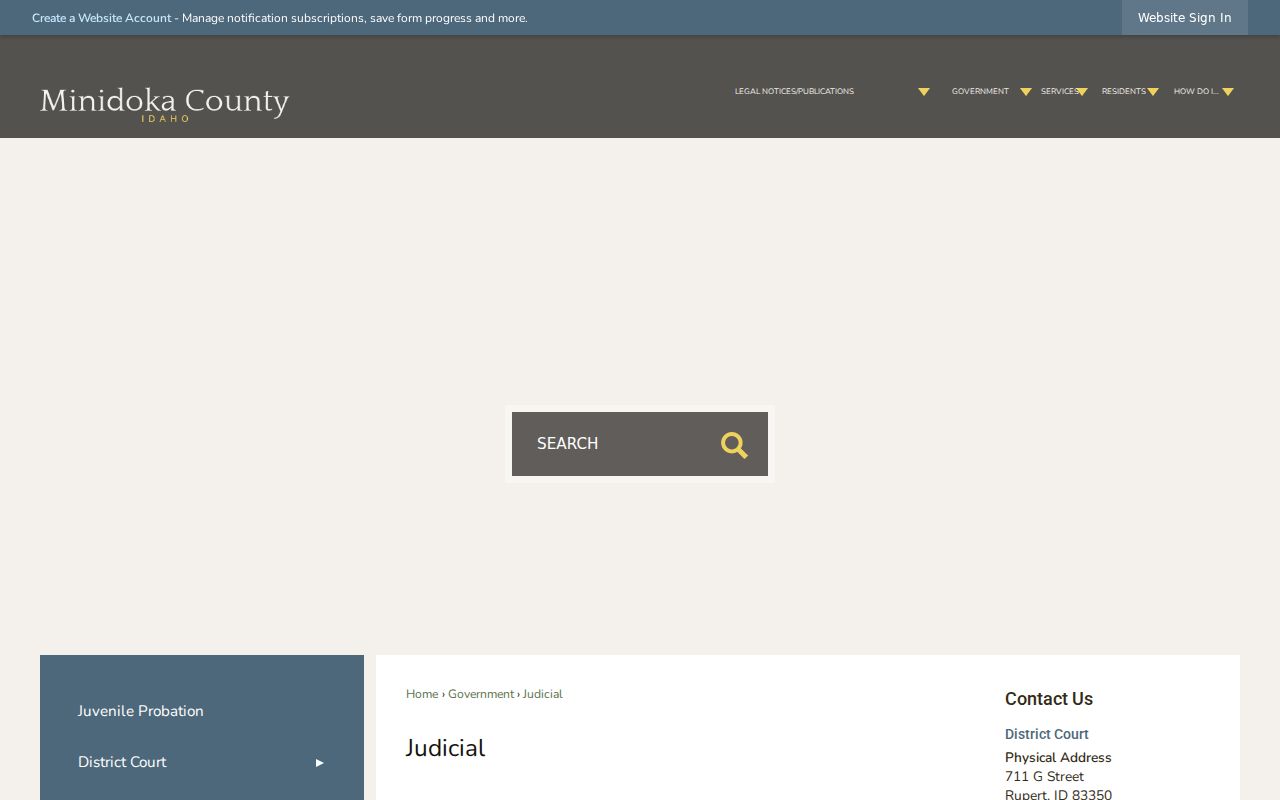Expand the Services menu arrow
1280x800 pixels.
click(1081, 92)
